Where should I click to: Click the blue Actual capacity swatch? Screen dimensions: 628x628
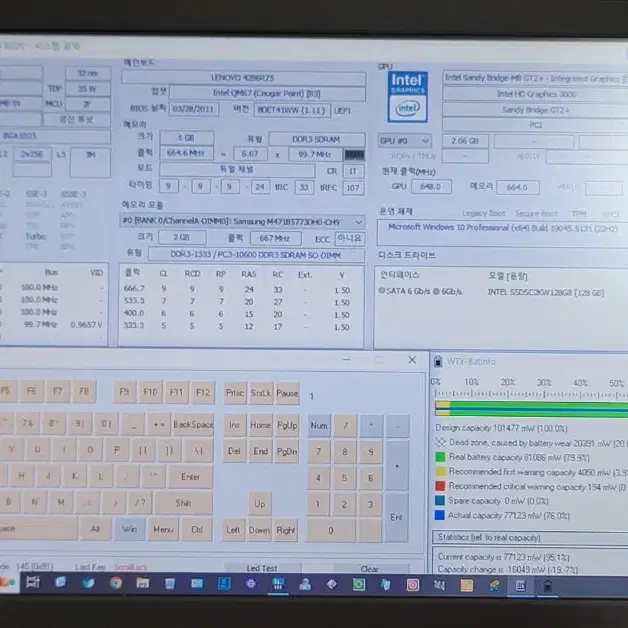coord(440,515)
